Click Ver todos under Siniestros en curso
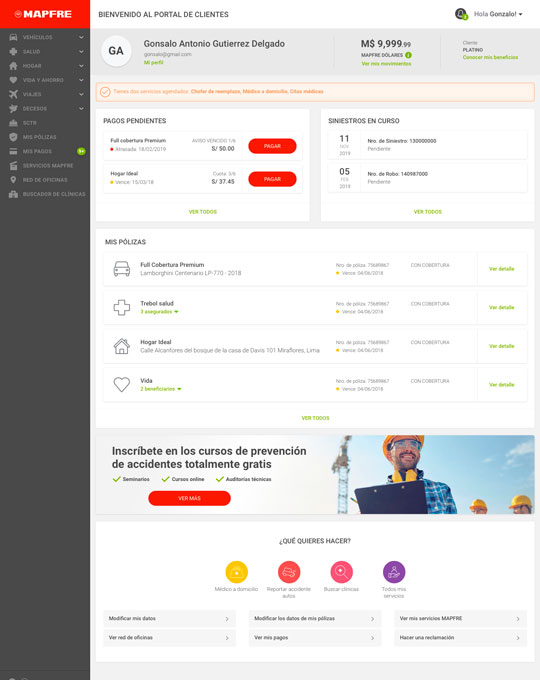This screenshot has width=540, height=680. click(x=428, y=212)
